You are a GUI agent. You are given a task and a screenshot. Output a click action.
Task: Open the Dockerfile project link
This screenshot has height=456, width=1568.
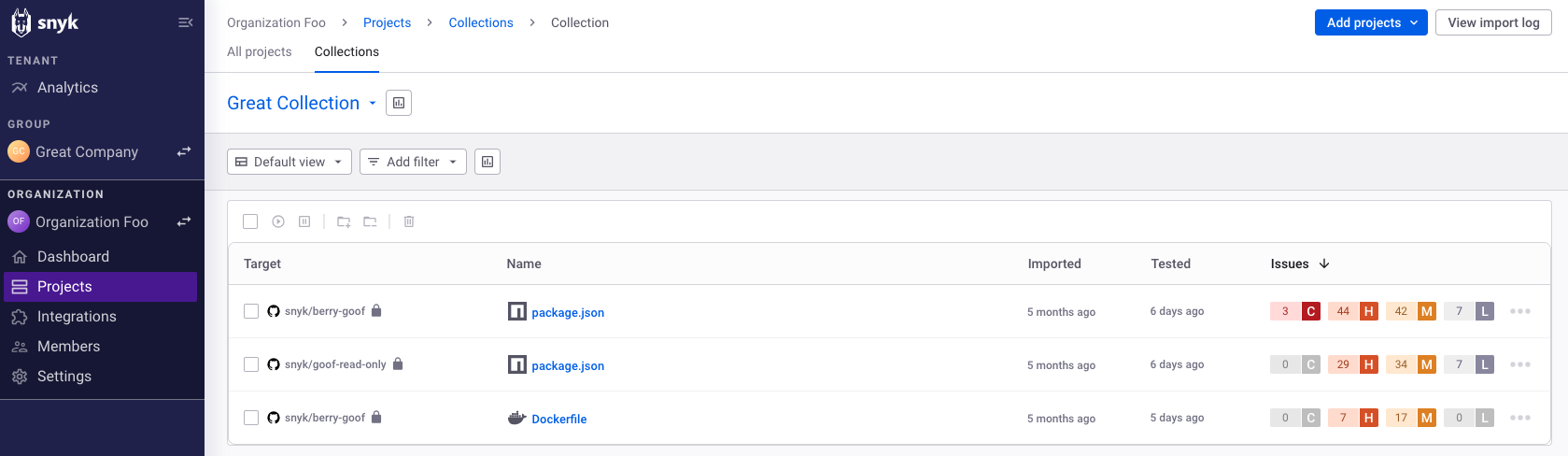tap(559, 419)
